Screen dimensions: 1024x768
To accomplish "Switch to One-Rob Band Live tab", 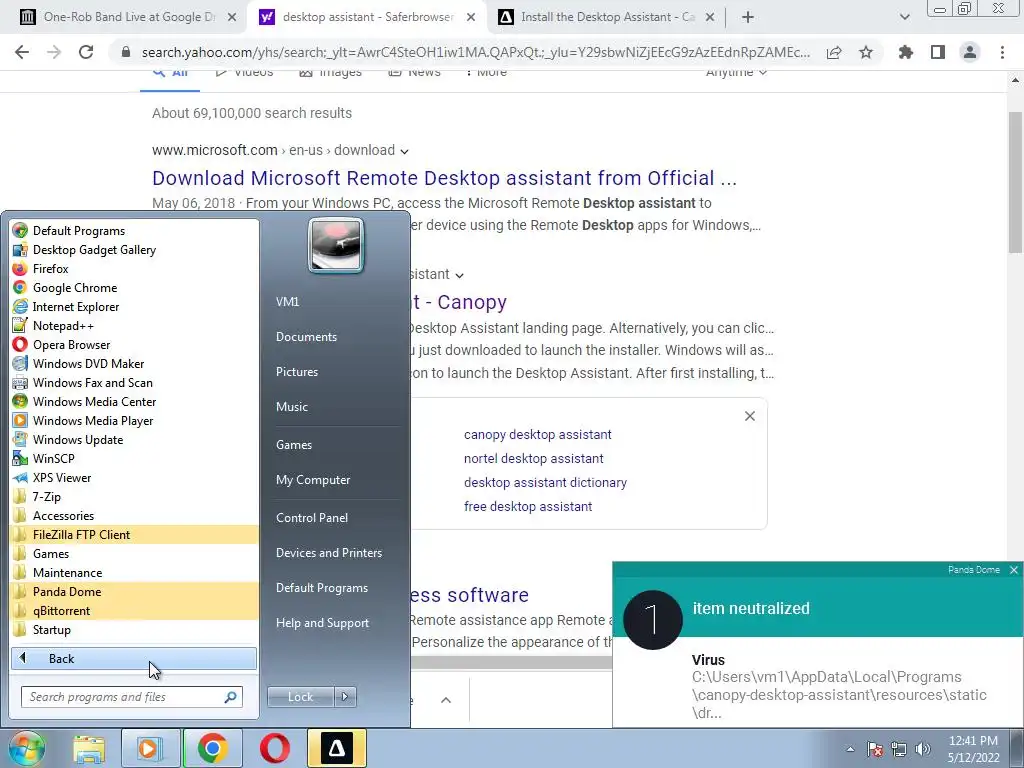I will click(x=128, y=17).
